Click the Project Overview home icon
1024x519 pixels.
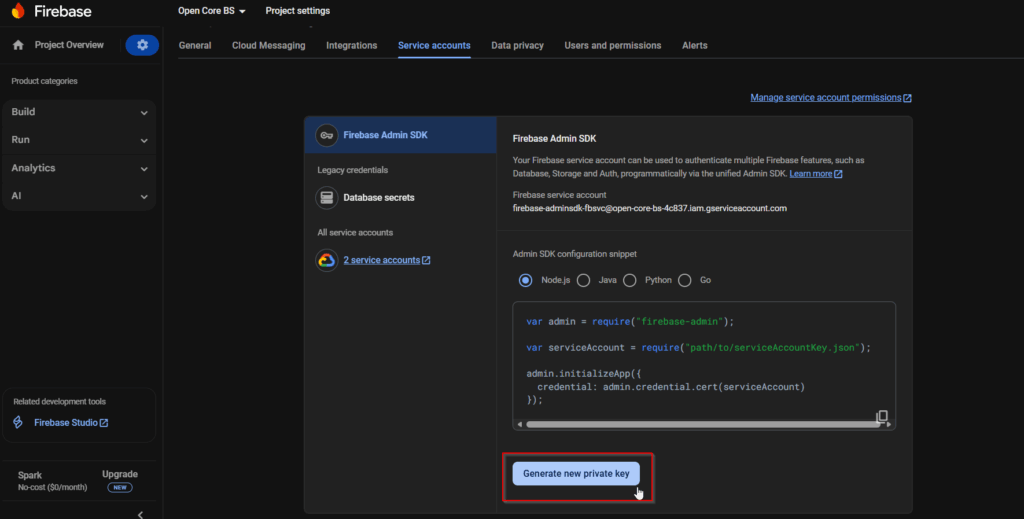[18, 45]
